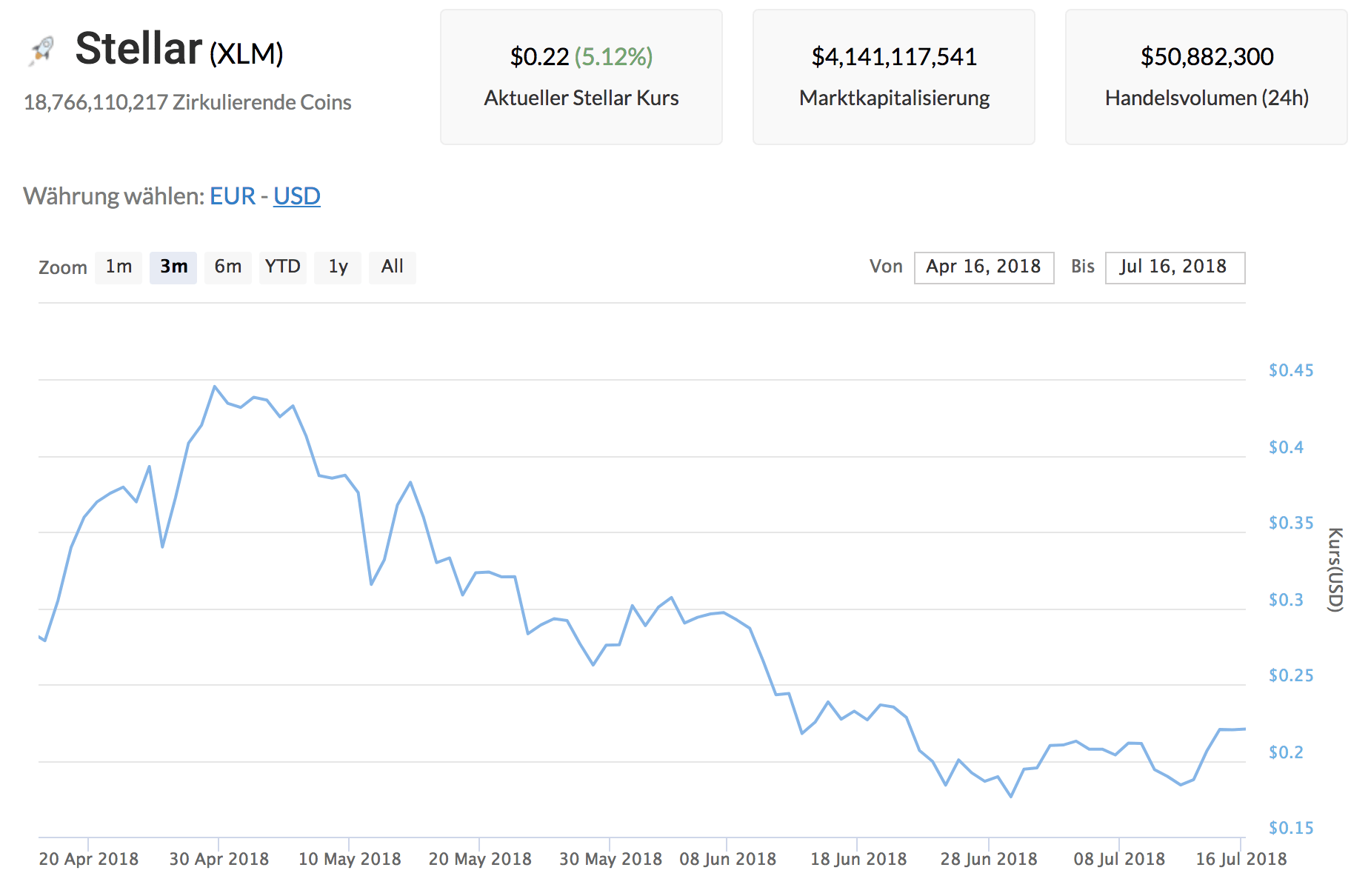
Task: Click the 18 Jun 2018 date label
Action: tap(858, 859)
